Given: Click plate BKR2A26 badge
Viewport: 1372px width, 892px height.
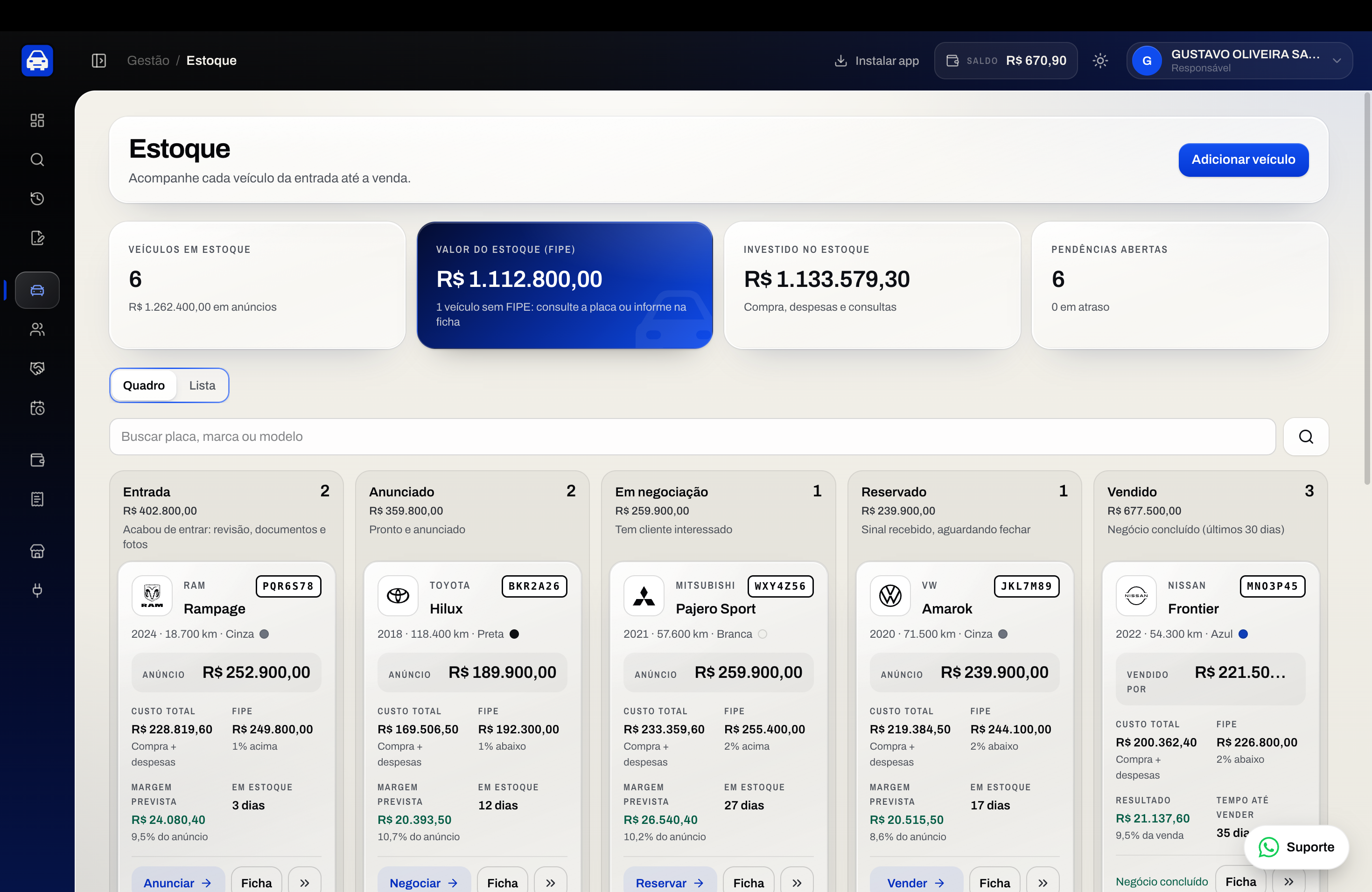Looking at the screenshot, I should point(534,586).
